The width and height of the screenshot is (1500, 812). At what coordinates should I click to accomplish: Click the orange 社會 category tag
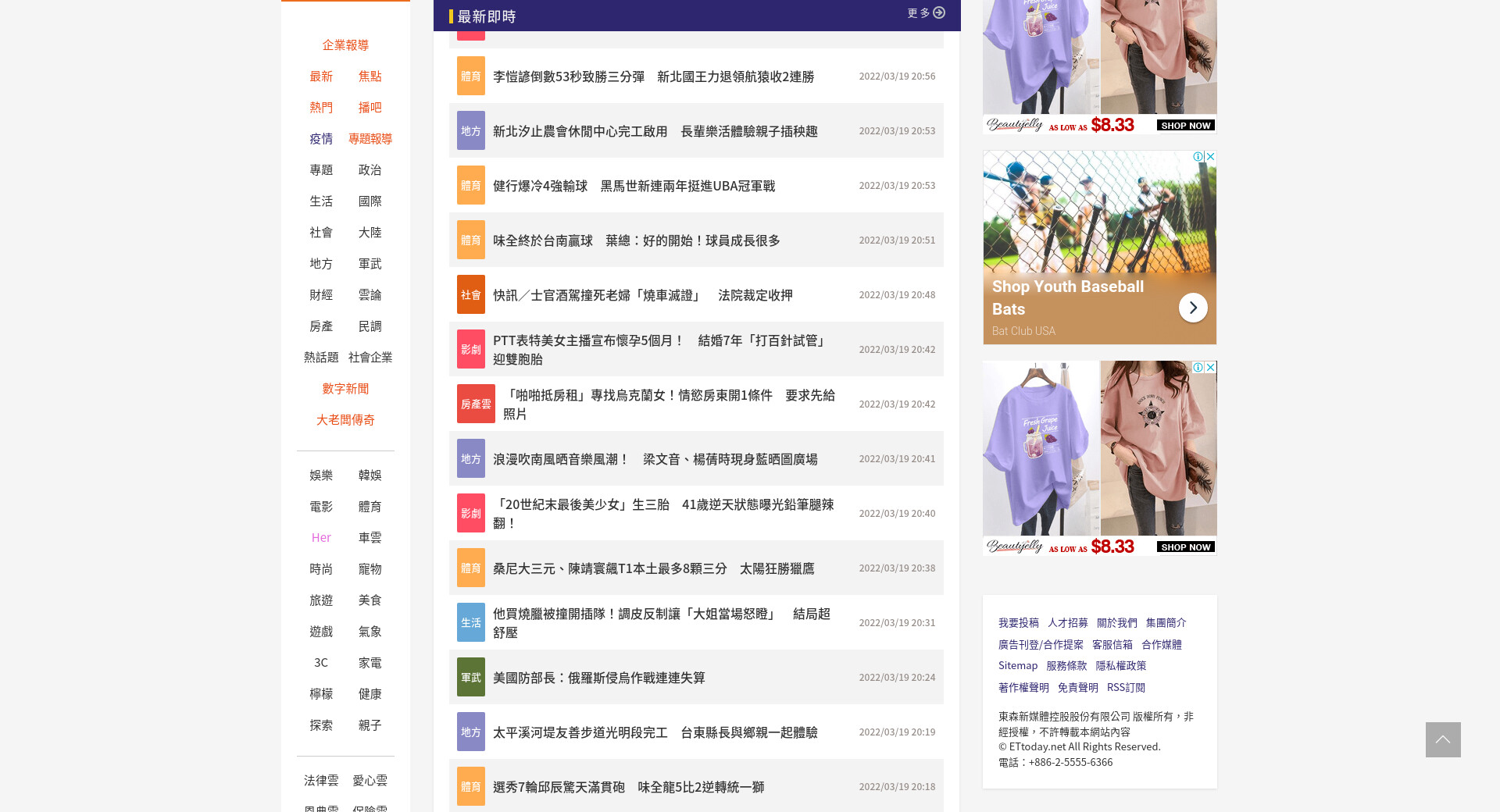(x=470, y=295)
